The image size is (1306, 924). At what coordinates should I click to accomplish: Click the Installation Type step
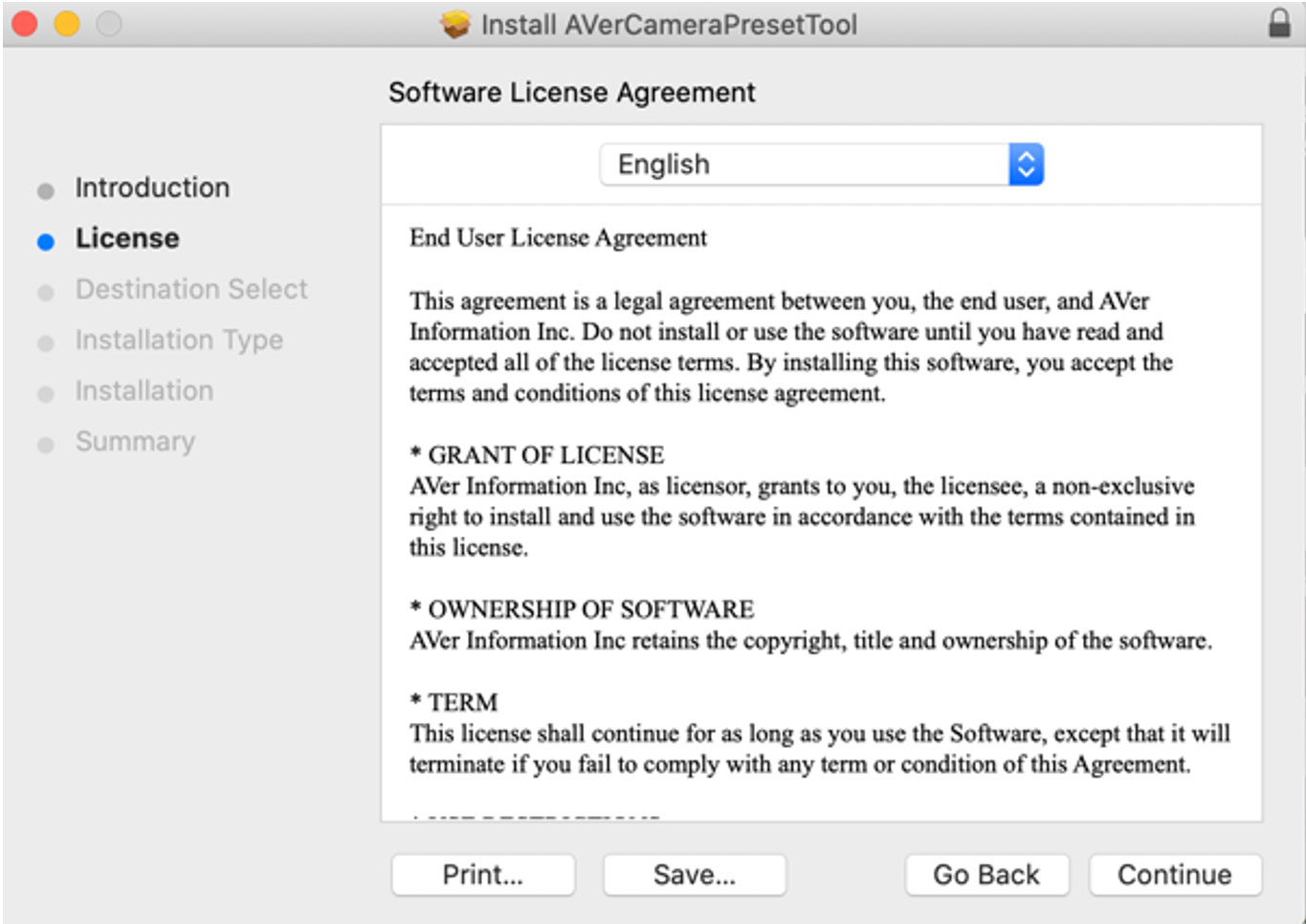coord(179,340)
